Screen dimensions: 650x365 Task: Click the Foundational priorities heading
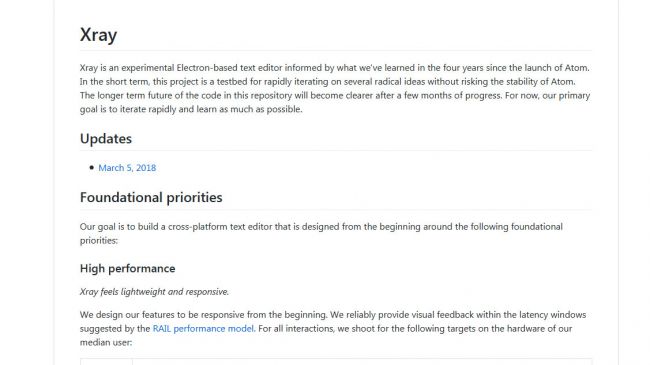click(151, 197)
